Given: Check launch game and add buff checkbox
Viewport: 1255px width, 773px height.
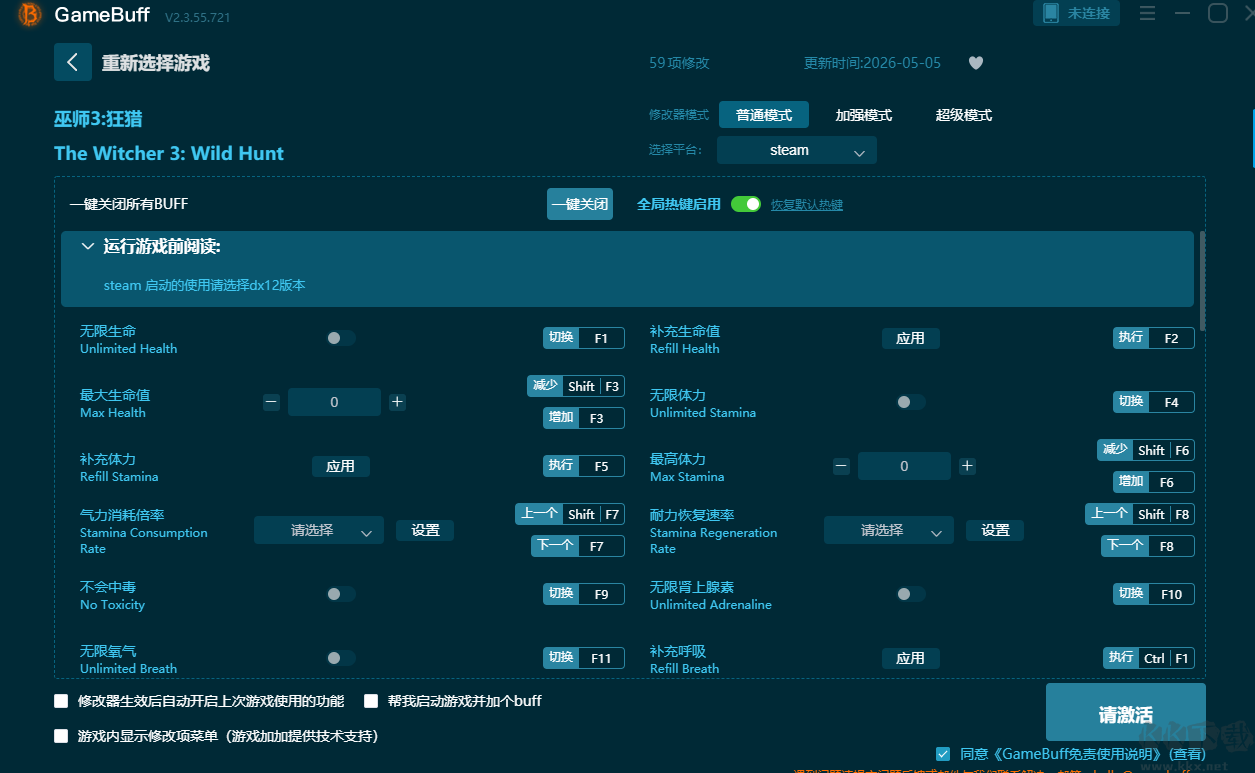Looking at the screenshot, I should click(371, 701).
